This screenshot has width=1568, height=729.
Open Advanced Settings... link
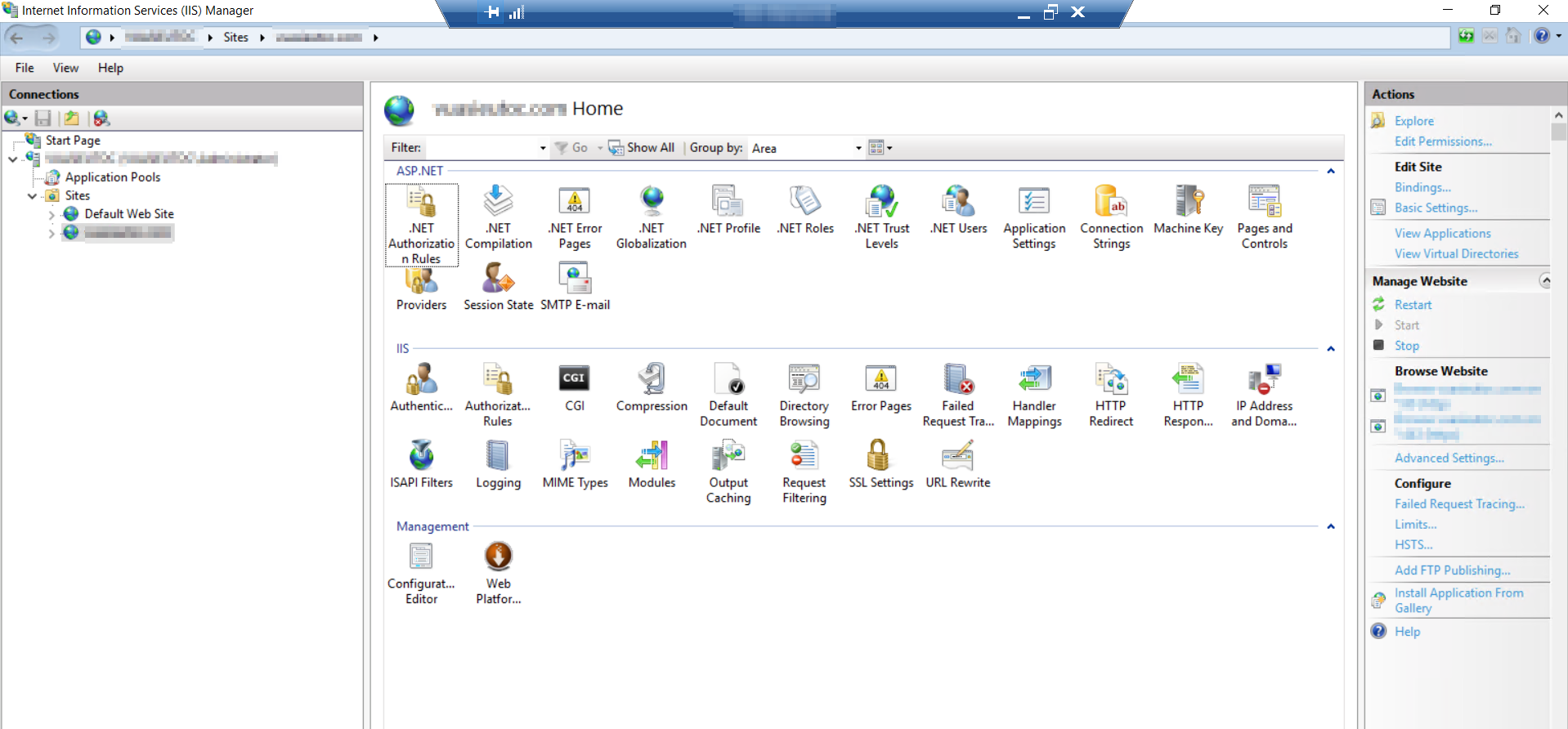click(1449, 458)
